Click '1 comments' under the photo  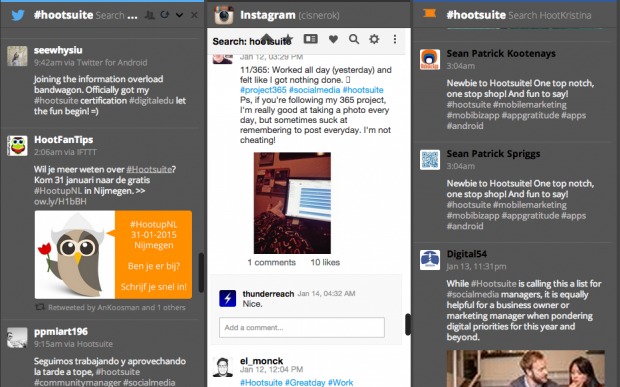[272, 262]
